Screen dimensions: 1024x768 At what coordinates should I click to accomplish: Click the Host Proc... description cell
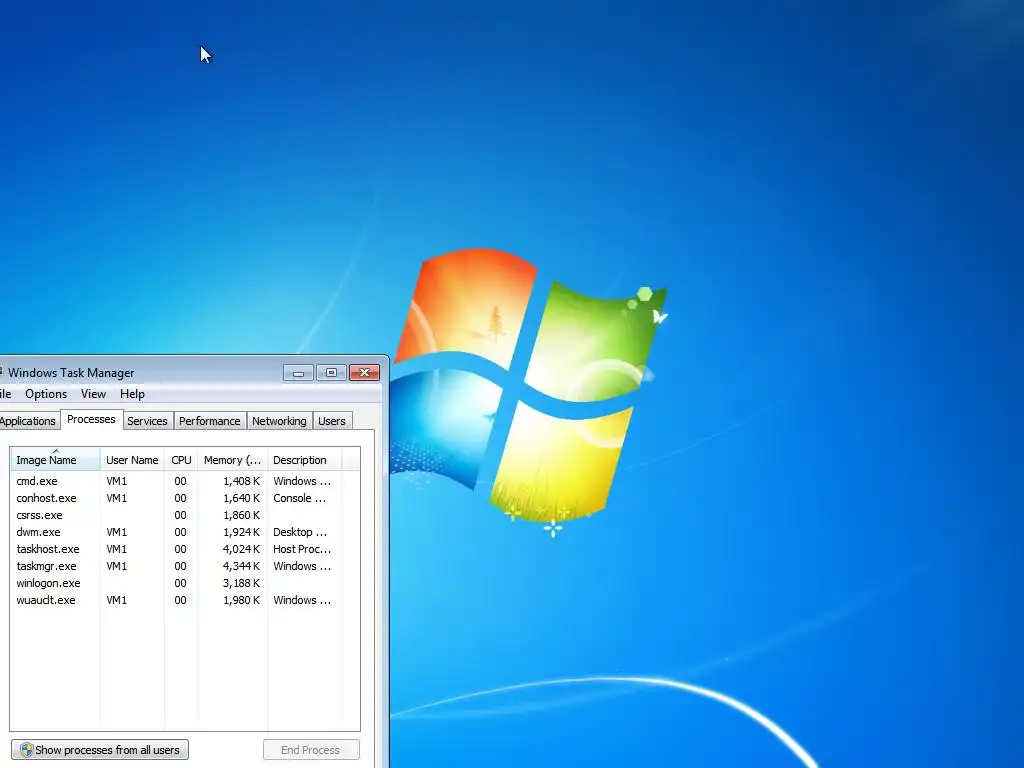click(302, 549)
